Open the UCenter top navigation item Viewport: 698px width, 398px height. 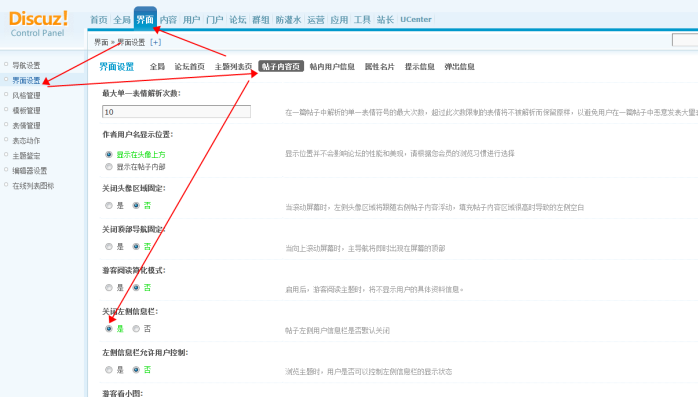pyautogui.click(x=416, y=20)
